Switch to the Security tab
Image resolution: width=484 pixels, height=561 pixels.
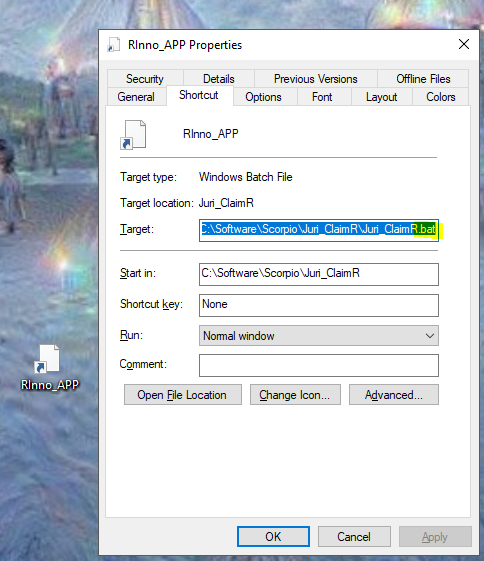(x=145, y=79)
